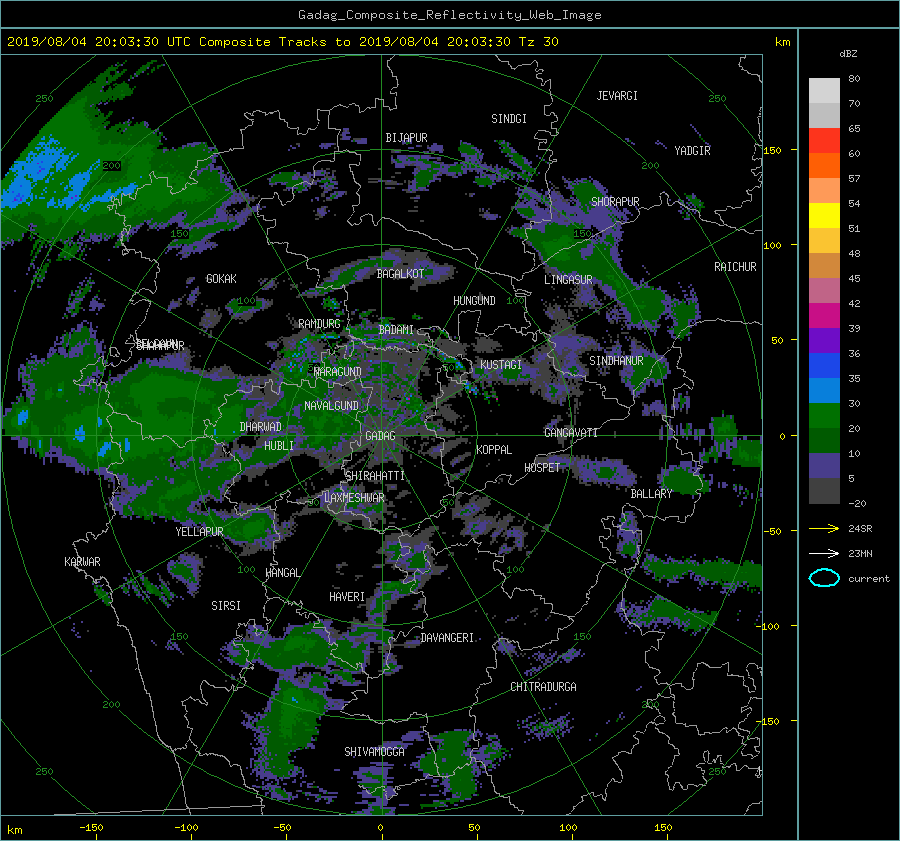900x841 pixels.
Task: Click the 'HANGAL' city label
Action: pyautogui.click(x=282, y=573)
